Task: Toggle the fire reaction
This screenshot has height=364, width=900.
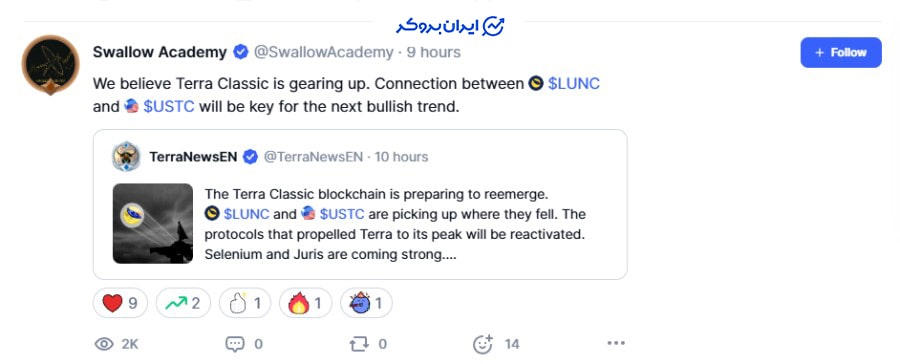Action: [305, 303]
